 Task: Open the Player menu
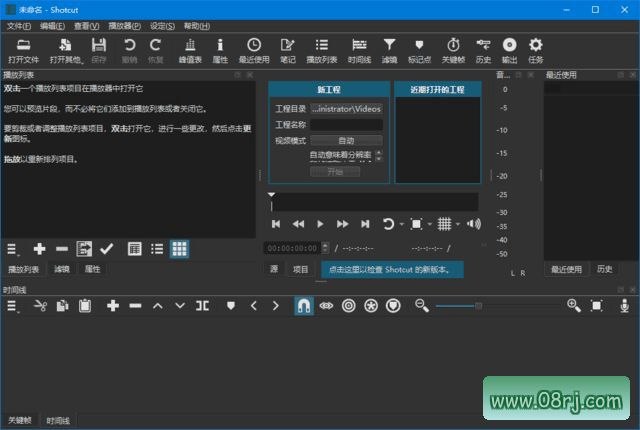click(124, 26)
